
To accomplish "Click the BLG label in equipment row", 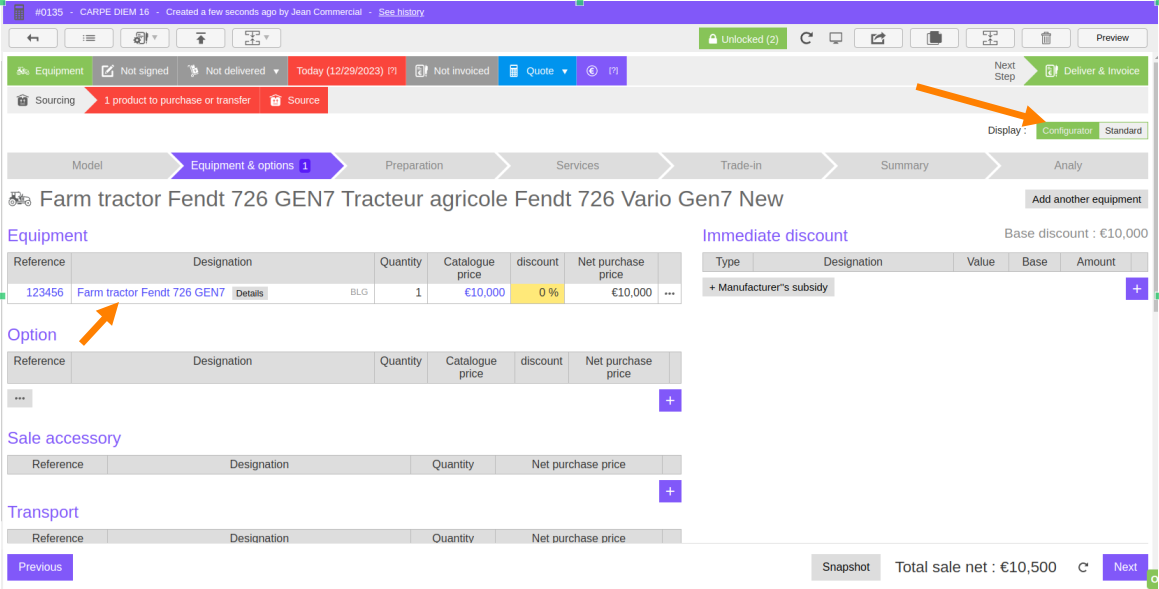I will [x=359, y=293].
